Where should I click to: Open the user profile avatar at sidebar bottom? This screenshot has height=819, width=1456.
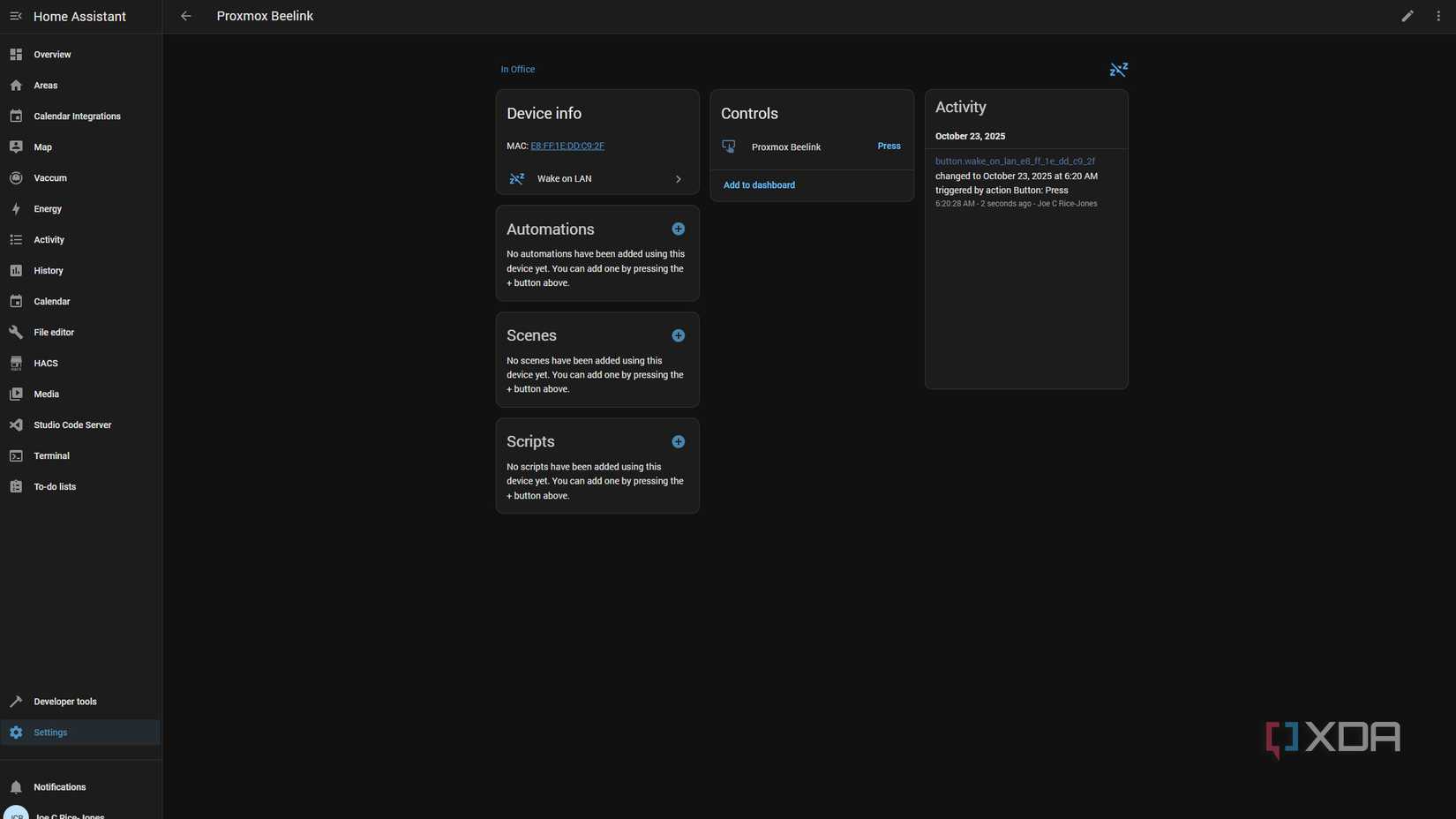(16, 814)
